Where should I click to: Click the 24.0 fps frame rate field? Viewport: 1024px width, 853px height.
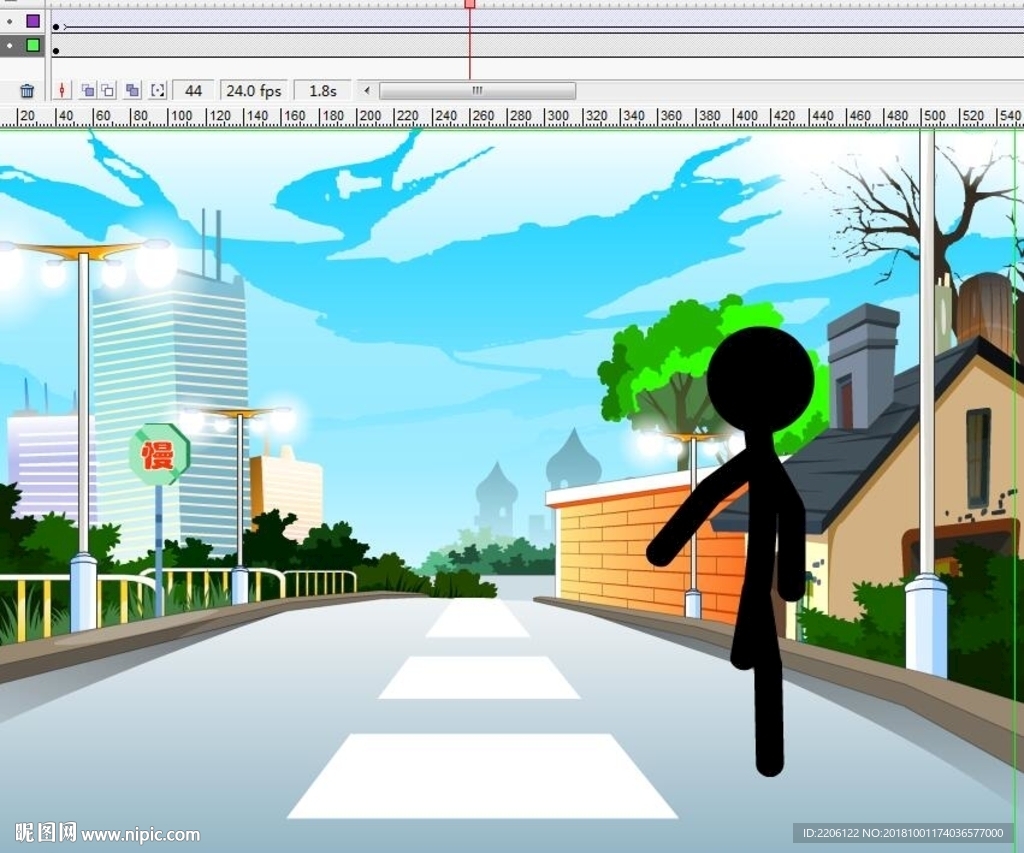point(253,91)
